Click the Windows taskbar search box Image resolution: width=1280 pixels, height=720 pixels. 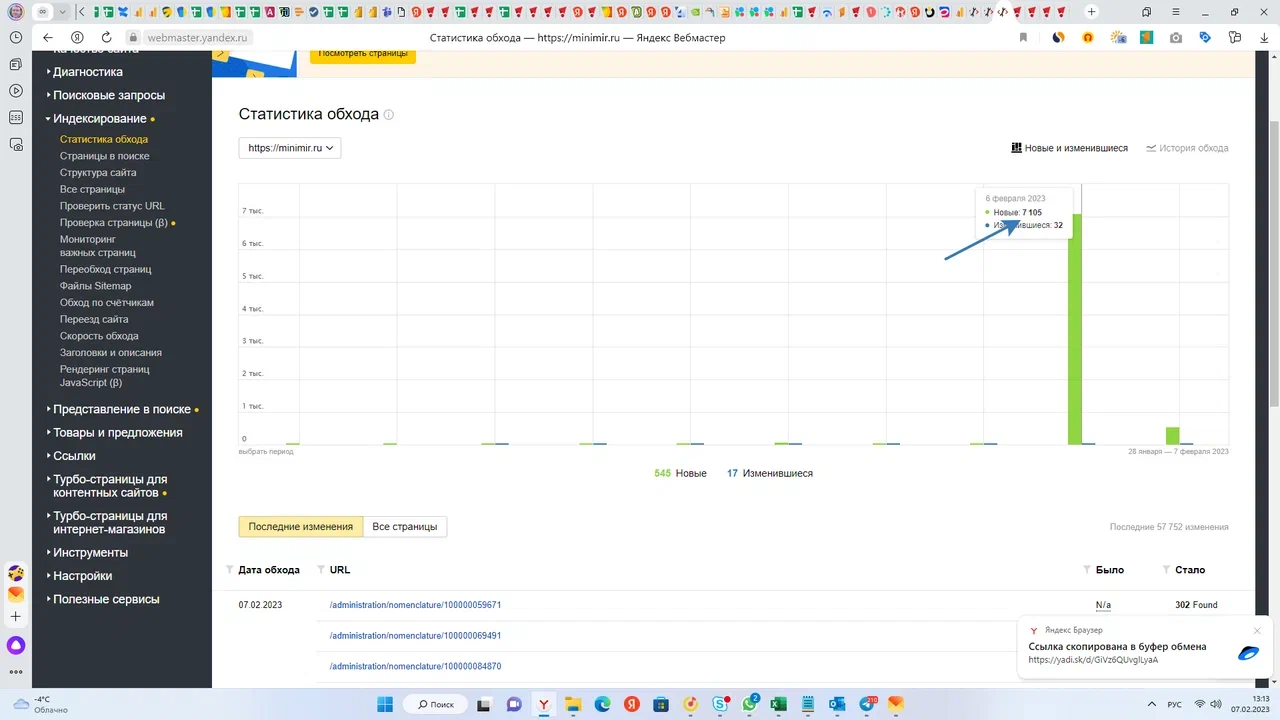(x=436, y=704)
